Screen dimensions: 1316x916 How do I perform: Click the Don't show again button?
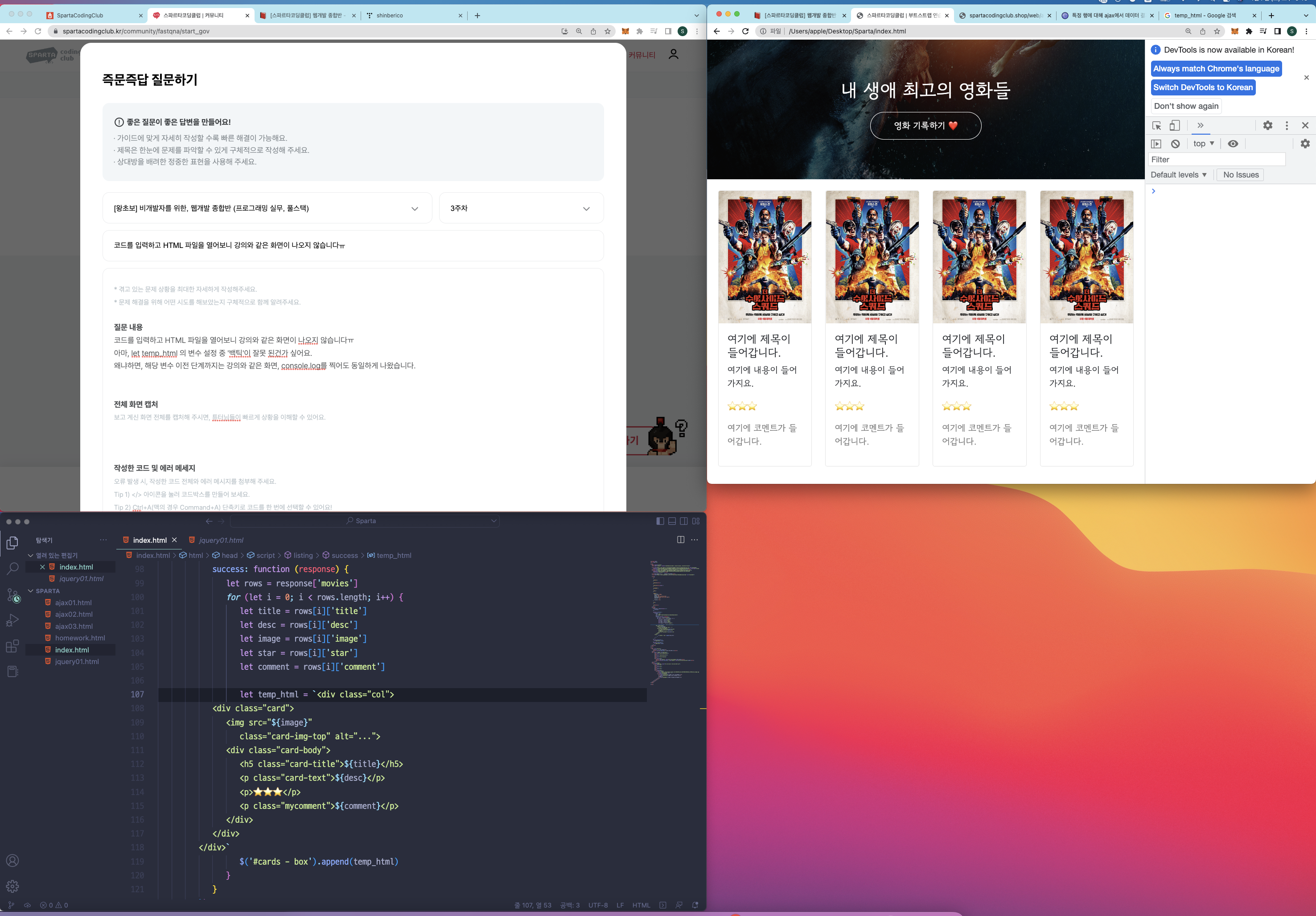[x=1186, y=106]
